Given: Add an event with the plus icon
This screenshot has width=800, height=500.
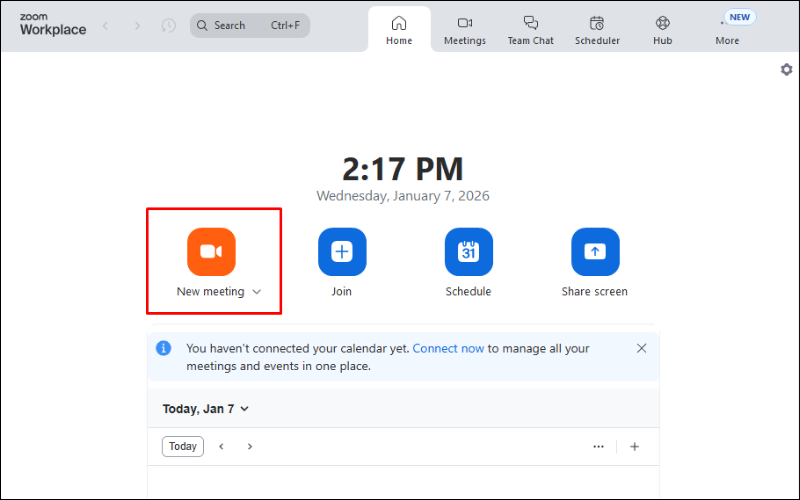Looking at the screenshot, I should tap(634, 446).
